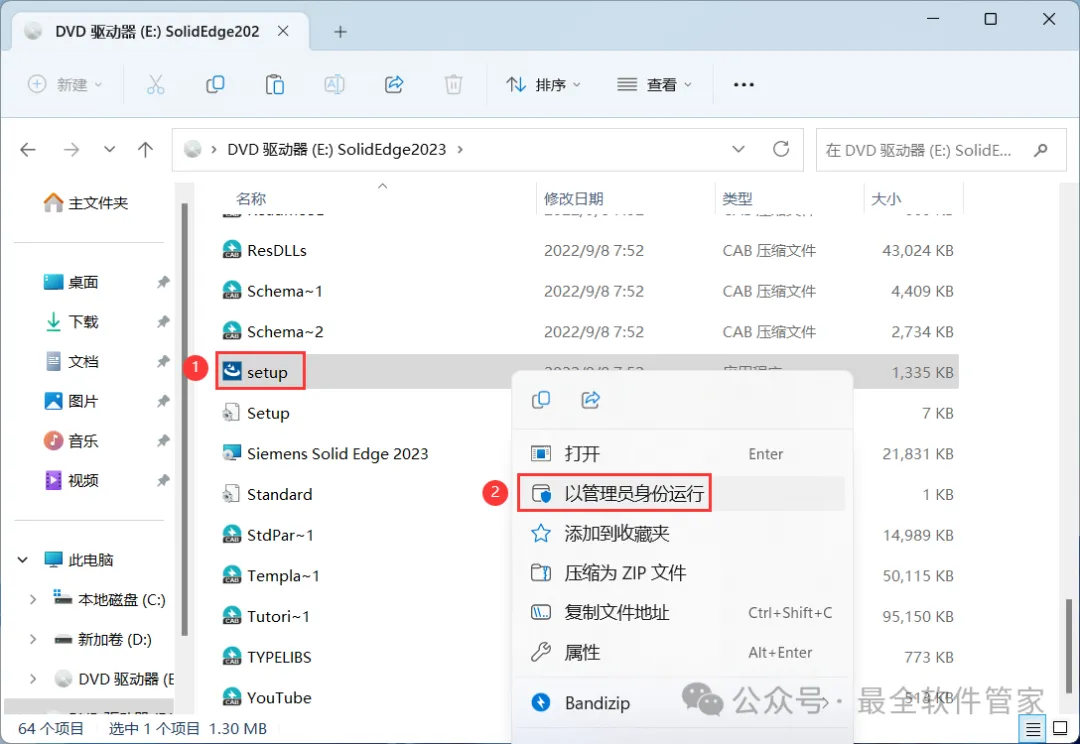Expand address bar history dropdown
The width and height of the screenshot is (1080, 744).
point(738,149)
